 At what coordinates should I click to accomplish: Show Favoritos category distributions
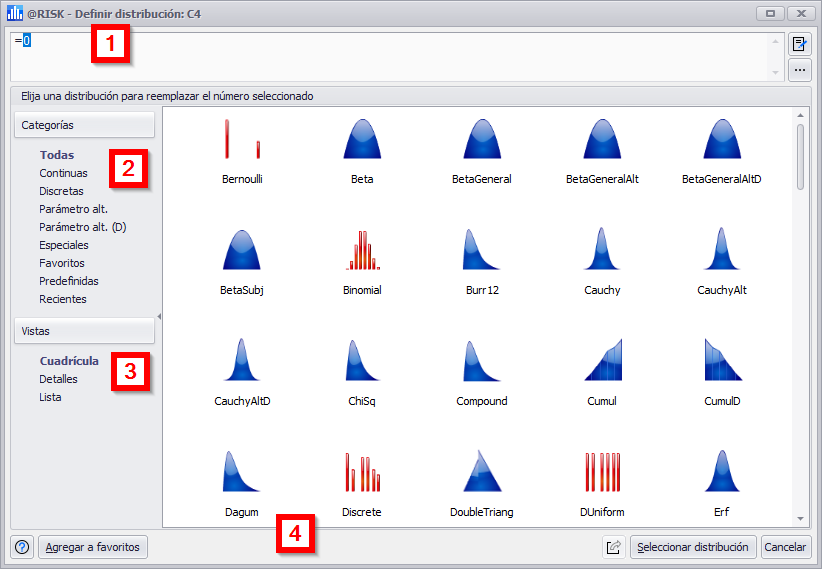(x=63, y=263)
